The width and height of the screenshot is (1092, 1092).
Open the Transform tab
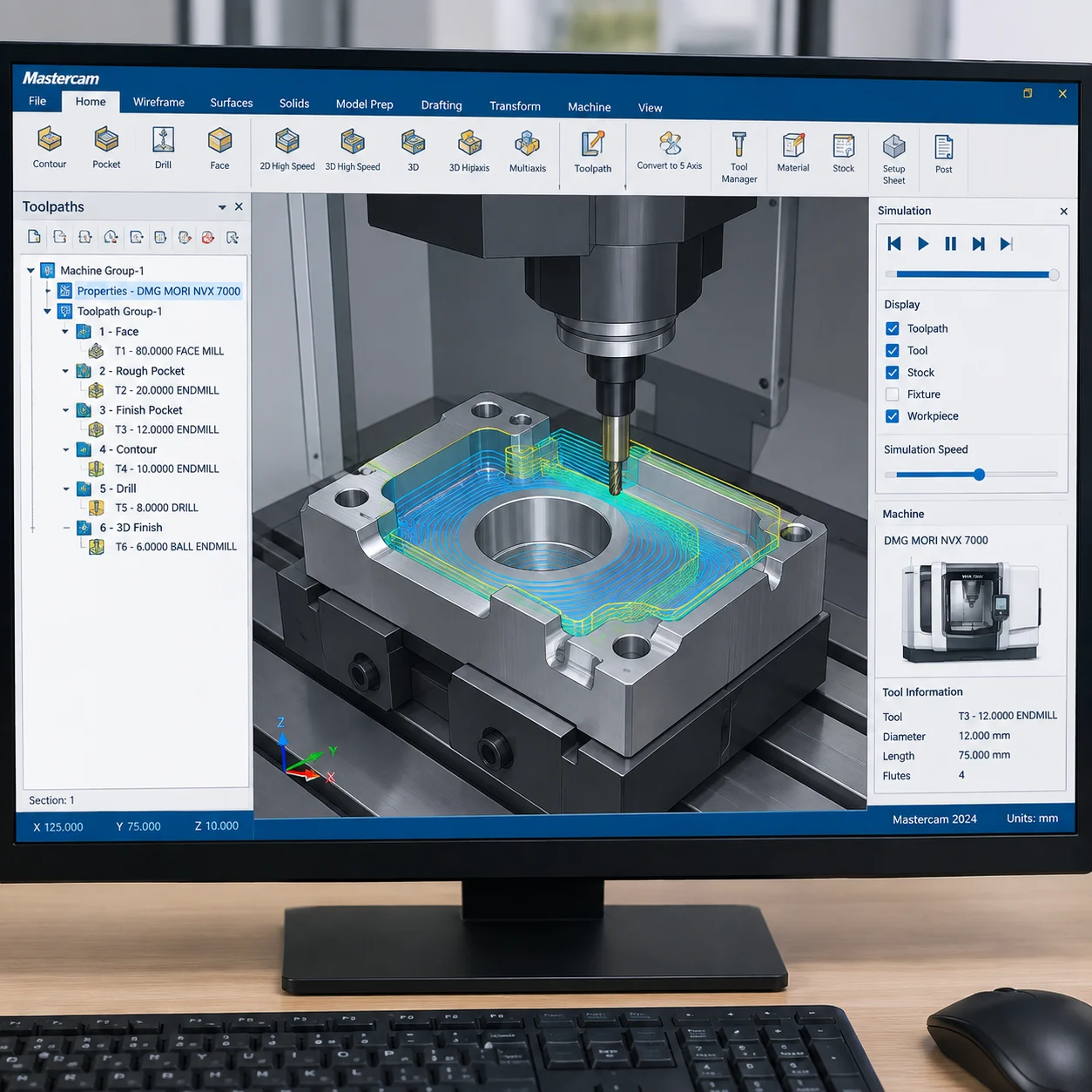point(515,106)
